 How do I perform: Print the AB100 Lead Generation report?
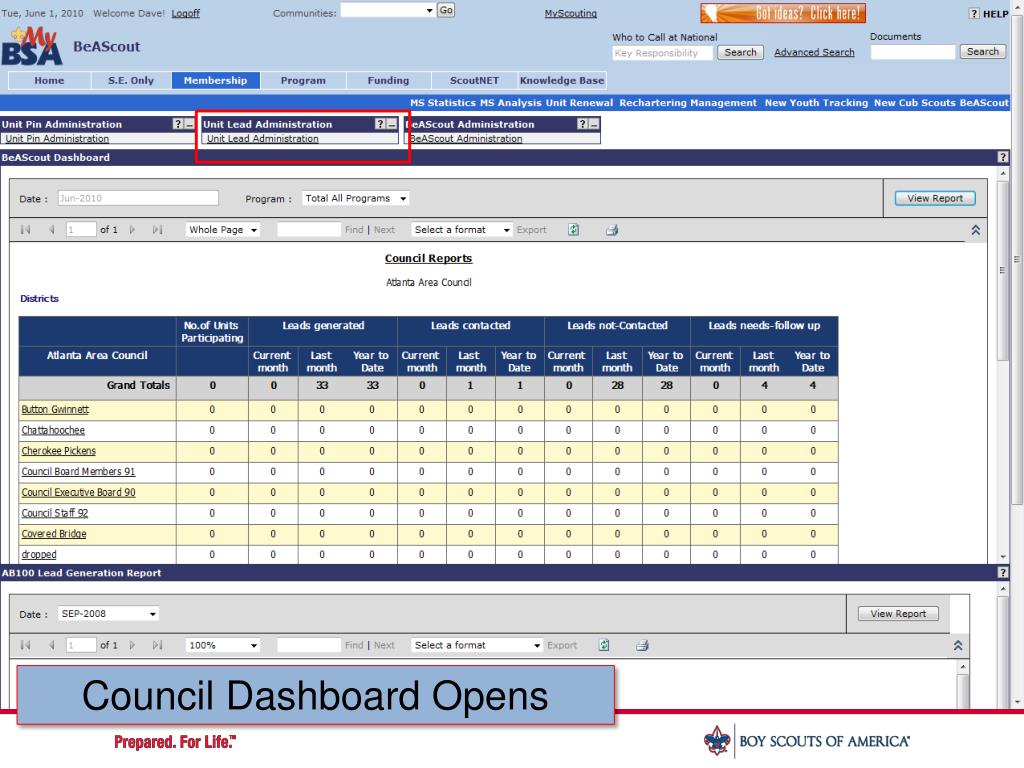[x=643, y=645]
